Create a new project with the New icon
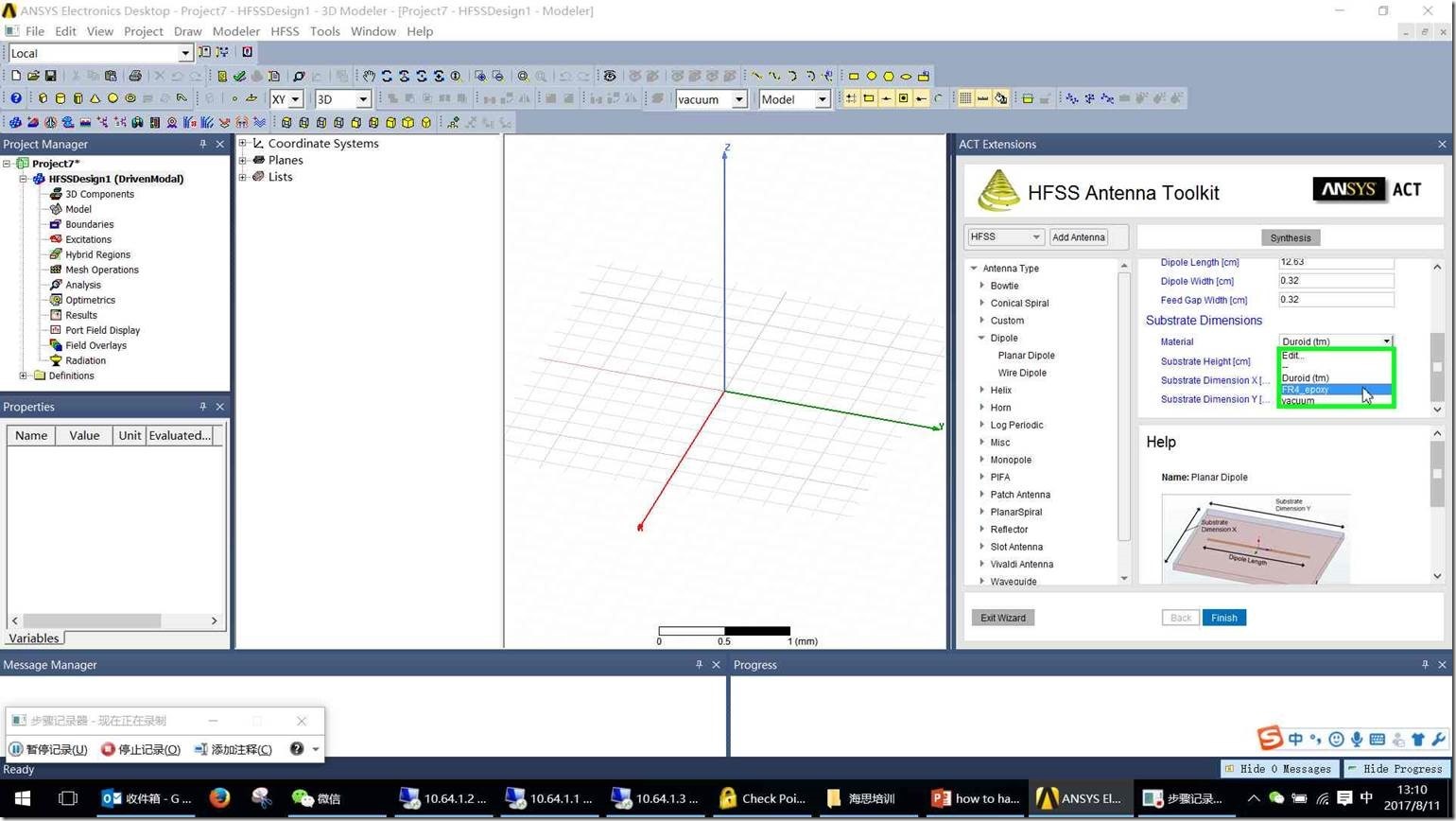 (x=15, y=76)
